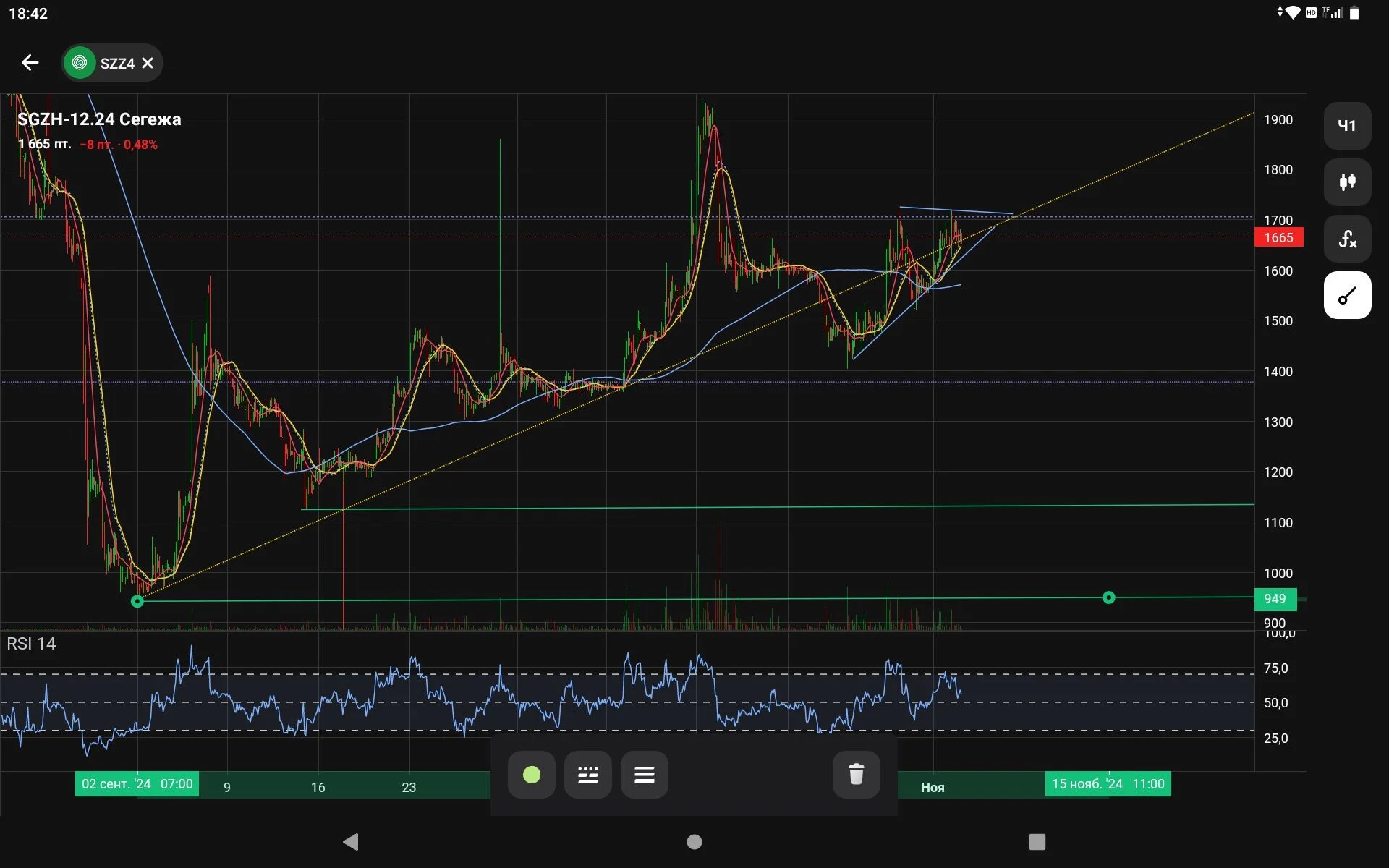Click the 949 price level label
Viewport: 1389px width, 868px height.
pos(1275,599)
